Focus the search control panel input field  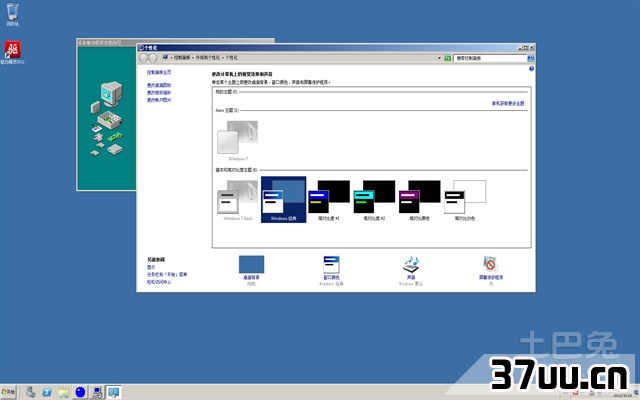tap(490, 58)
